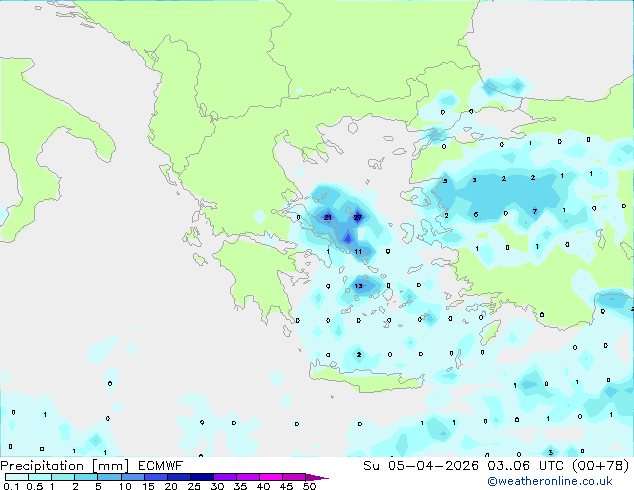
Task: Select the 30–35 mm purple legend swatch
Action: pyautogui.click(x=224, y=477)
